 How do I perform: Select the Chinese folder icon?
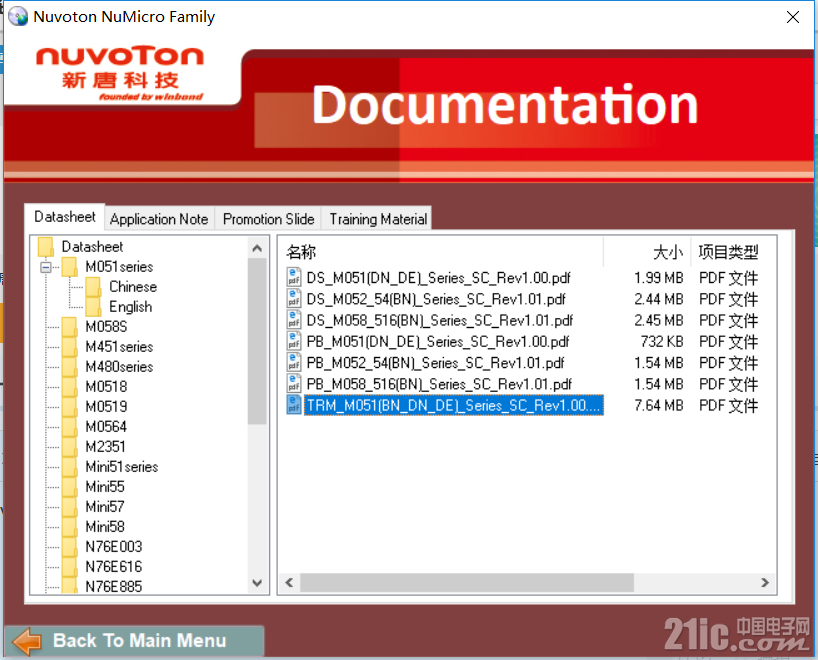pos(93,286)
